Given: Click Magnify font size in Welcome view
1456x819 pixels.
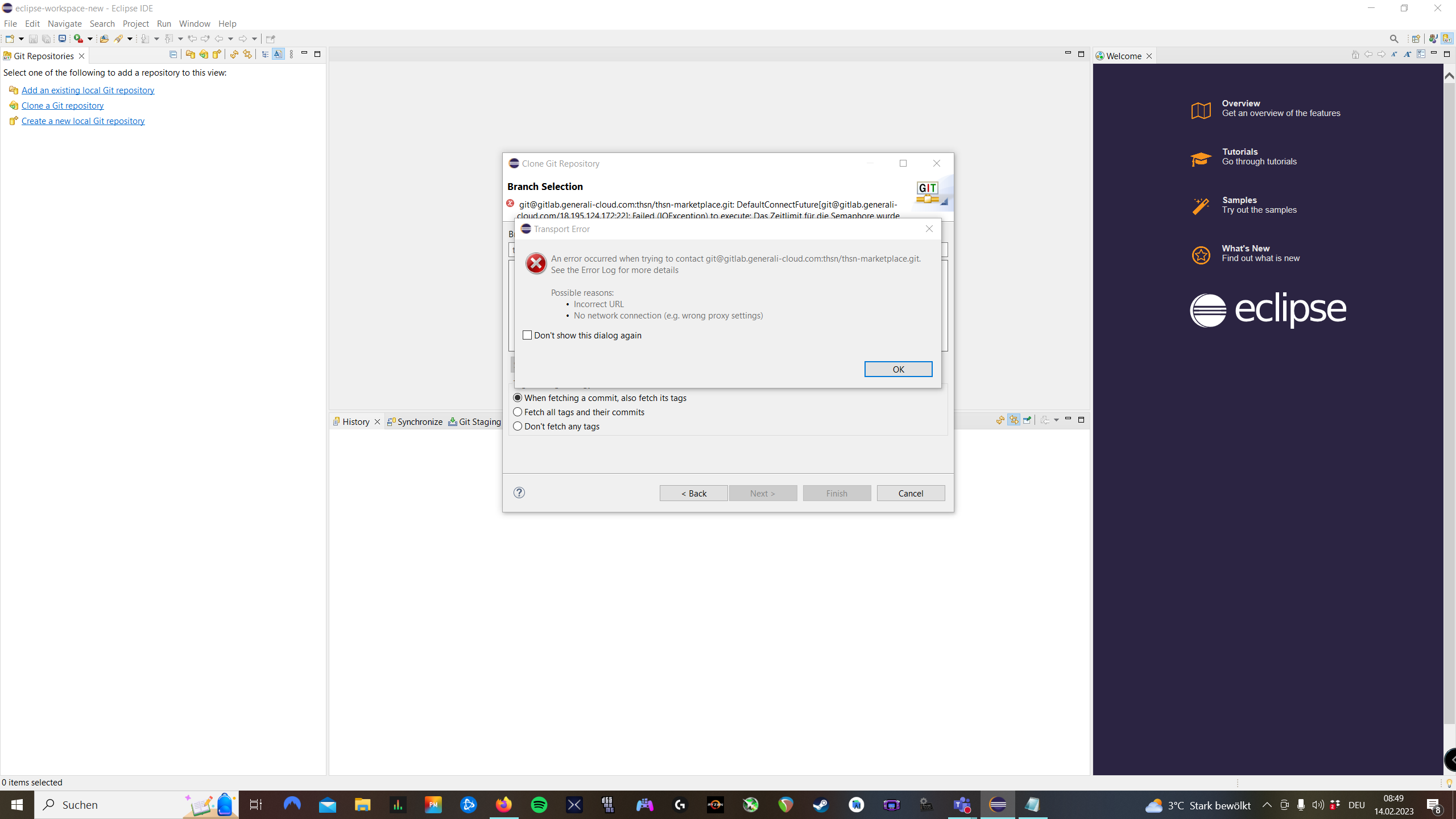Looking at the screenshot, I should point(1407,55).
